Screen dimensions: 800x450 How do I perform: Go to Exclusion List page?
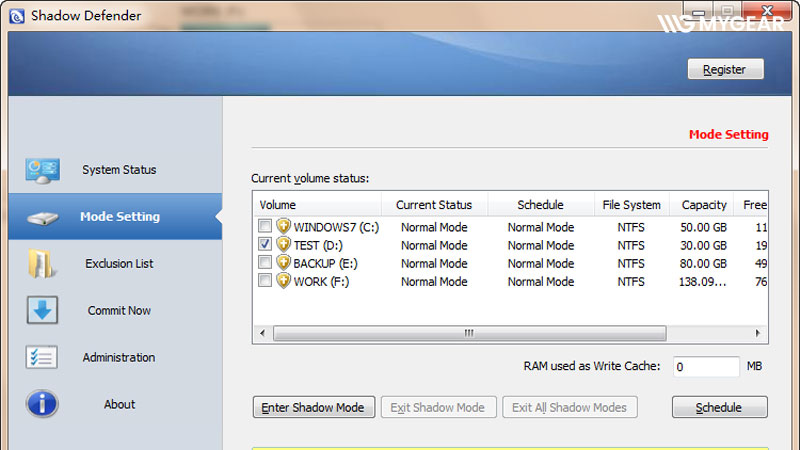115,263
